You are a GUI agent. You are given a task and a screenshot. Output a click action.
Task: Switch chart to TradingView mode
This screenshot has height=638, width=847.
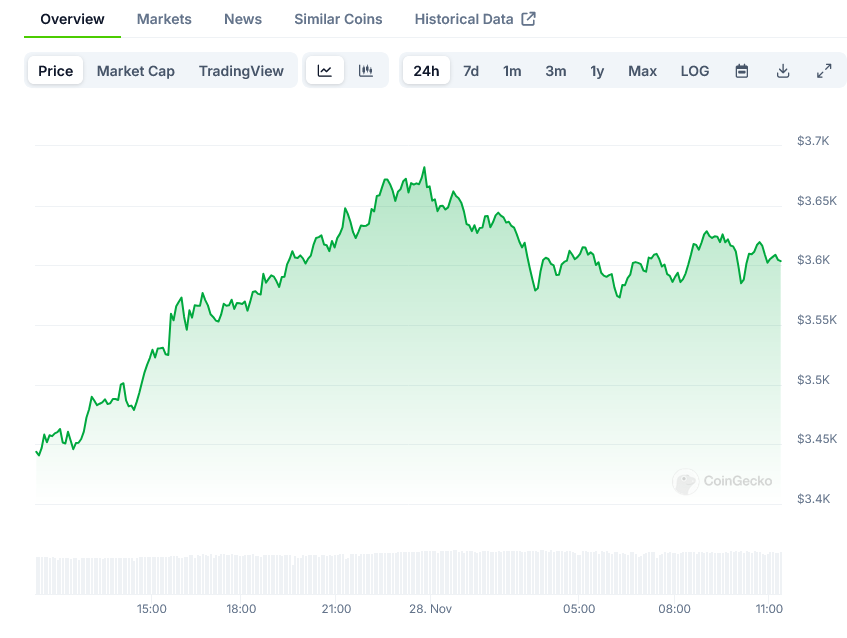[x=241, y=71]
